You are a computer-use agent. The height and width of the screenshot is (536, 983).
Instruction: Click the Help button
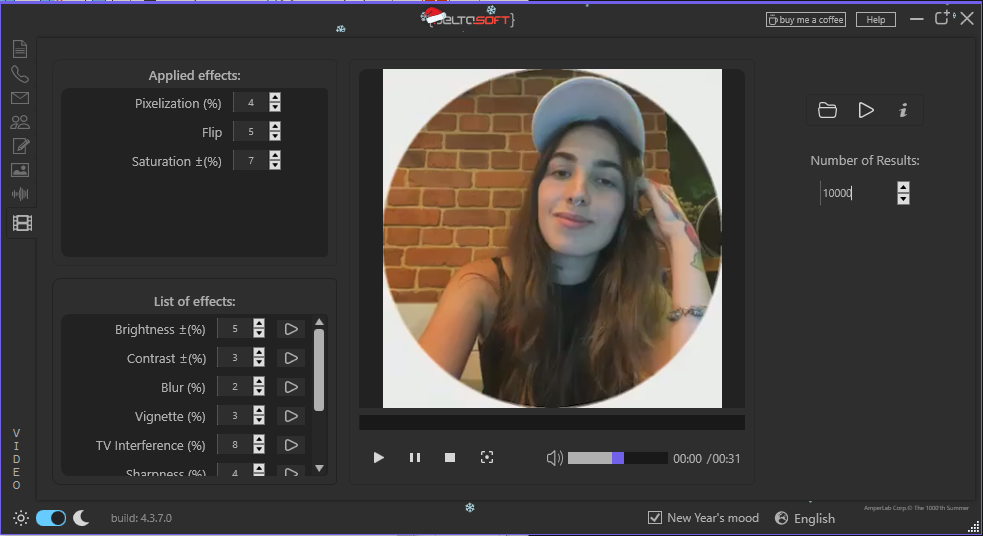(x=875, y=19)
